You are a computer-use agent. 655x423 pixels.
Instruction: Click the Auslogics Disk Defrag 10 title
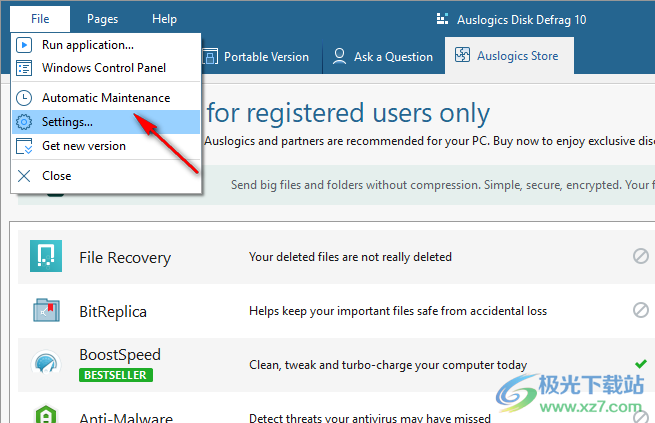[521, 20]
